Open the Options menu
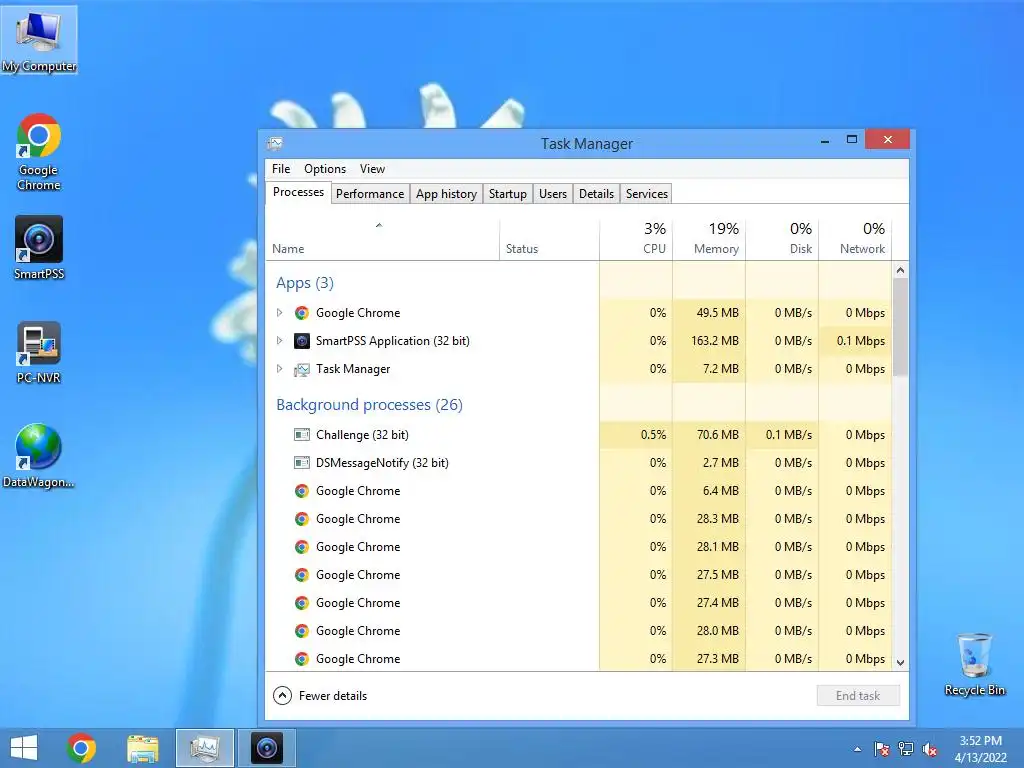Viewport: 1024px width, 768px height. pos(325,168)
